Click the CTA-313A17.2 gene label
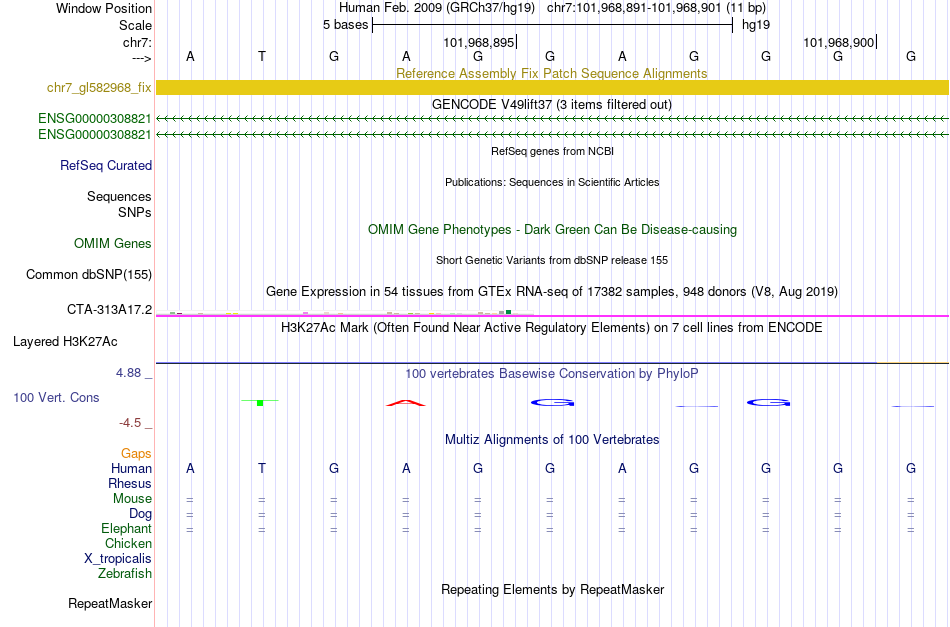Screen dimensions: 950x627 [x=110, y=310]
